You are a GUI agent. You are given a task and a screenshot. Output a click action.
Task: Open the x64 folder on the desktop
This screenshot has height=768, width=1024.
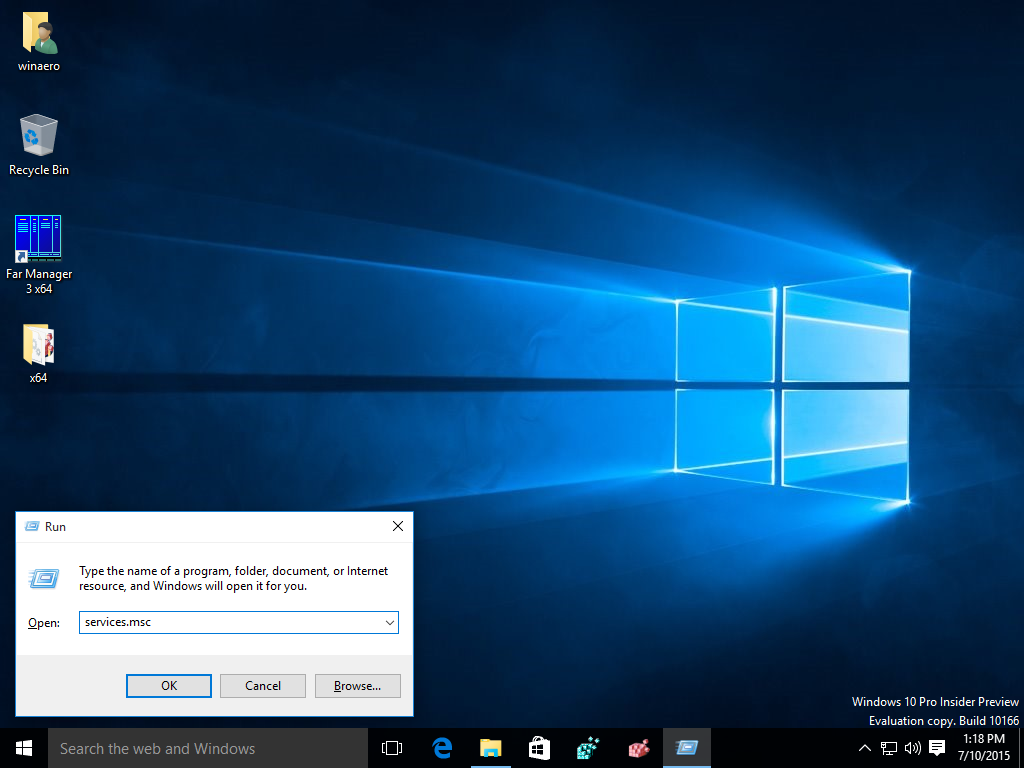(x=38, y=345)
